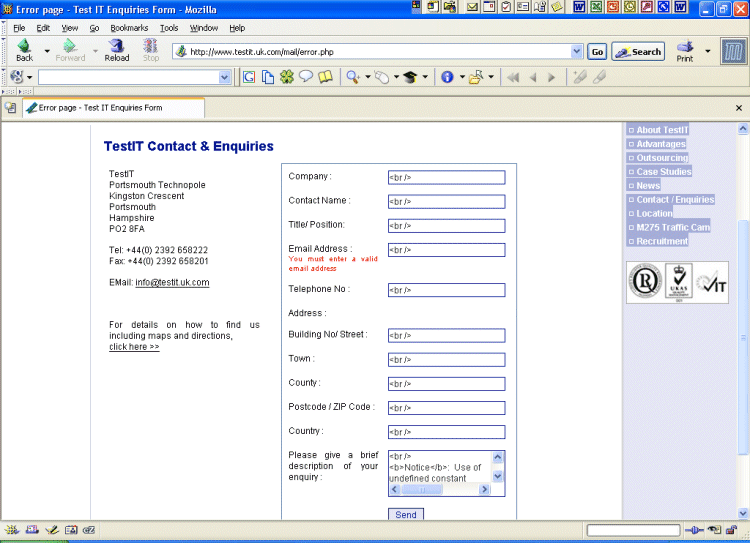
Task: Click the blue info circle icon
Action: pyautogui.click(x=447, y=77)
